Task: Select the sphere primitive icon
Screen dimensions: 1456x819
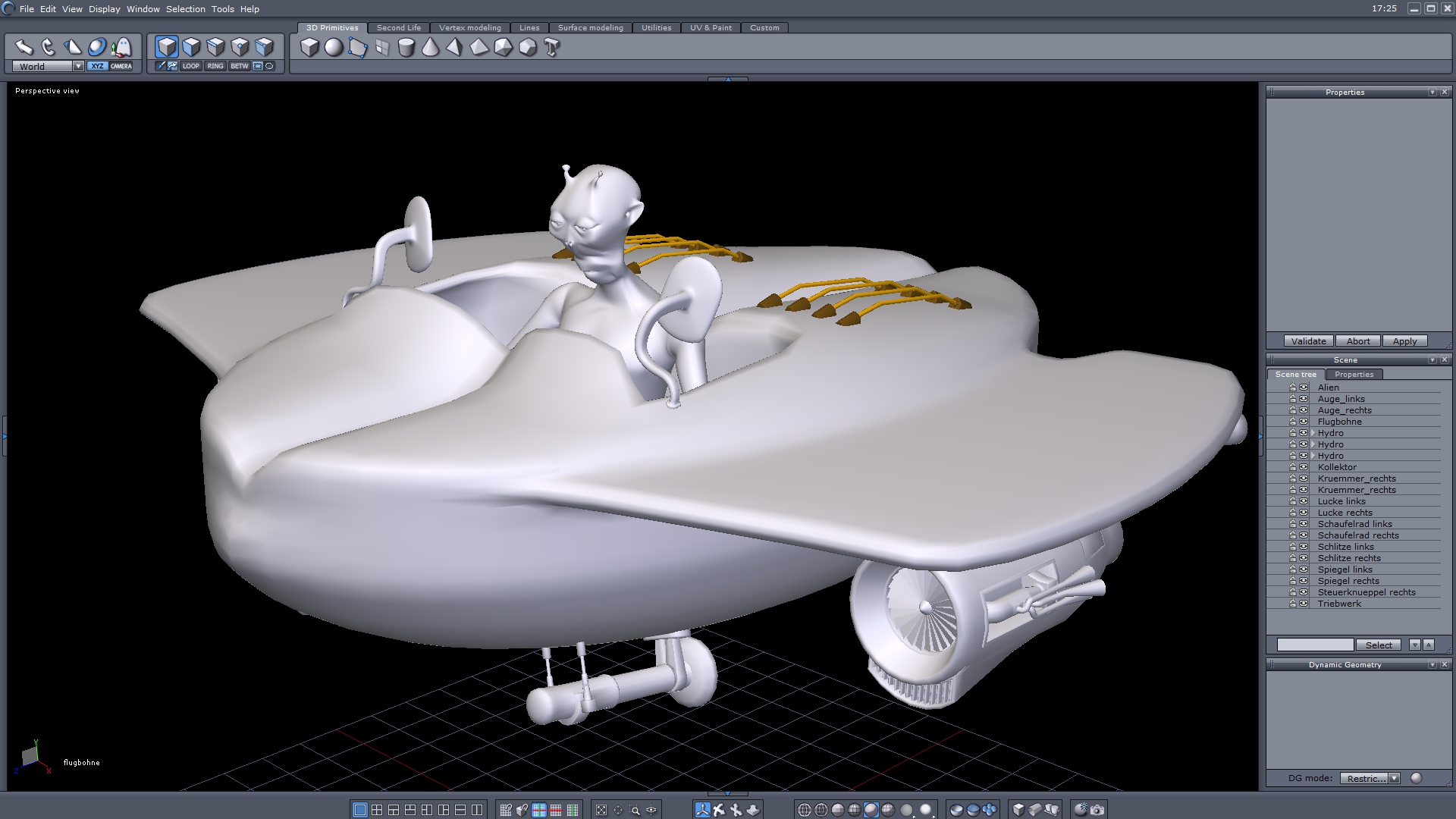Action: (334, 48)
